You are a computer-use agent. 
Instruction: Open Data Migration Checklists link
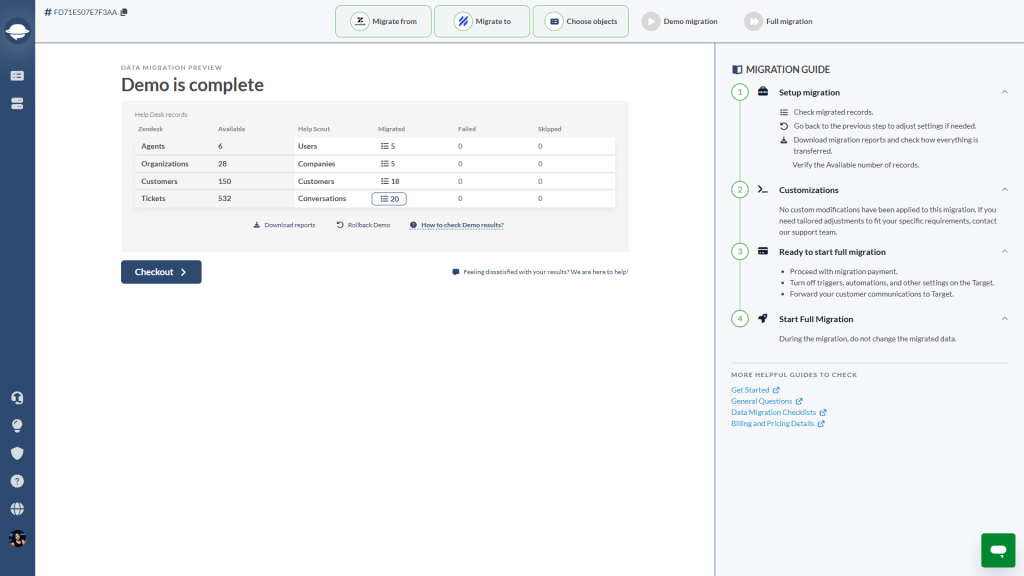[x=778, y=412]
